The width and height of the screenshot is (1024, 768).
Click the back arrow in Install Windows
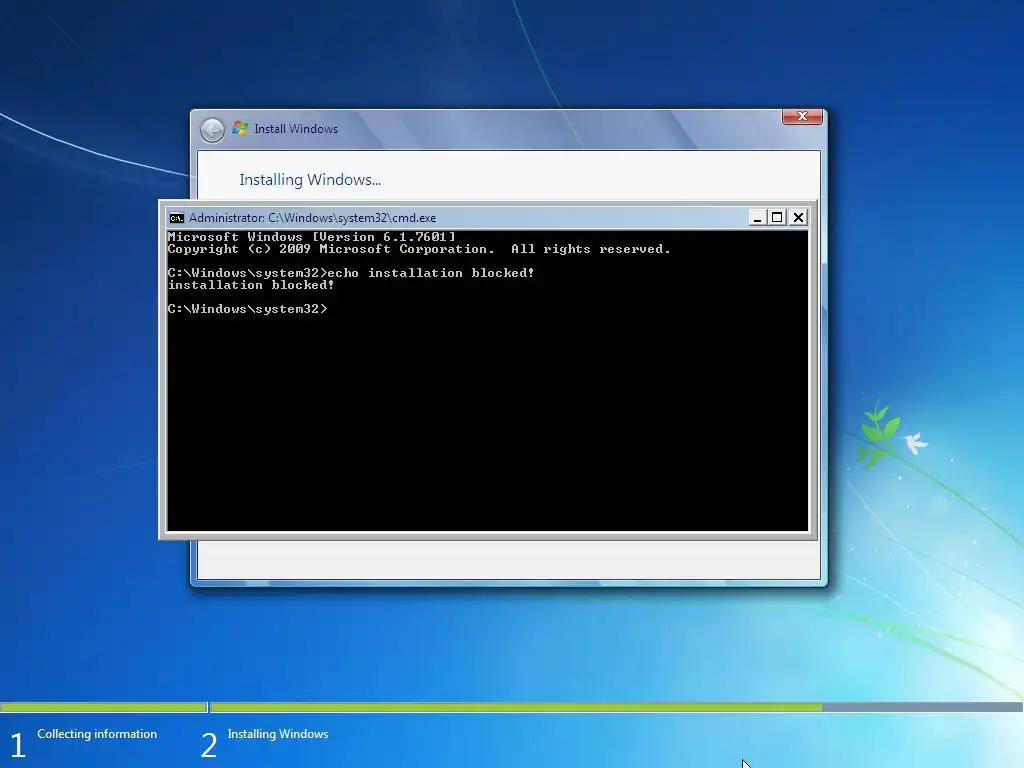pyautogui.click(x=212, y=130)
